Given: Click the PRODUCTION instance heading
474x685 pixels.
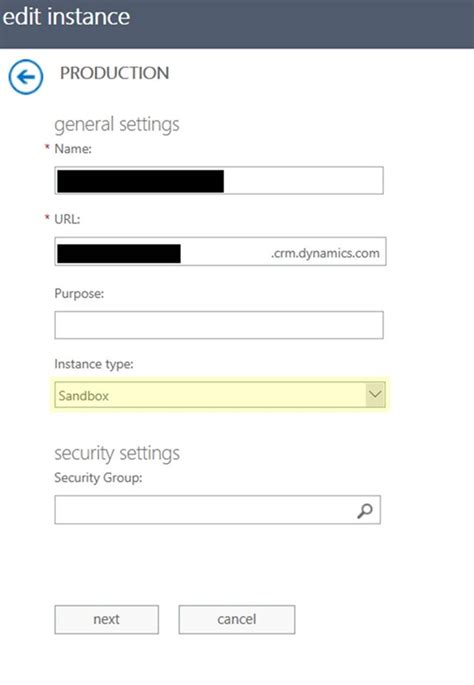Looking at the screenshot, I should pos(114,73).
